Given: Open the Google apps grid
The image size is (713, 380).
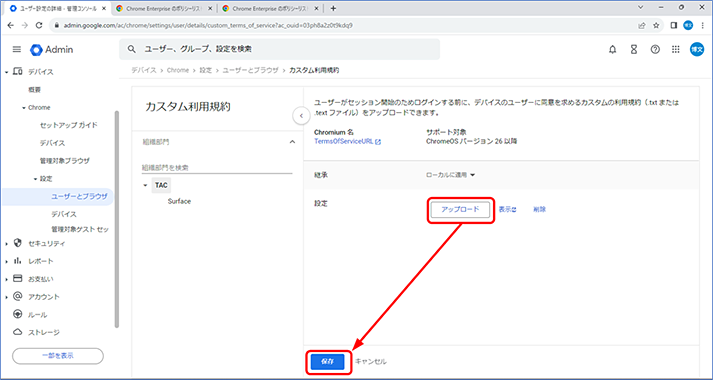Looking at the screenshot, I should [676, 50].
